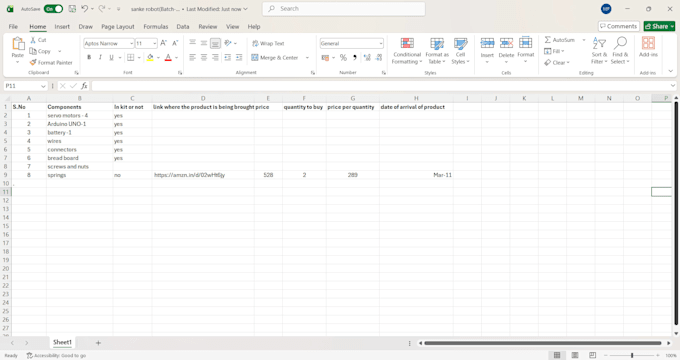
Task: Click the Insert Function fx icon
Action: (x=84, y=86)
